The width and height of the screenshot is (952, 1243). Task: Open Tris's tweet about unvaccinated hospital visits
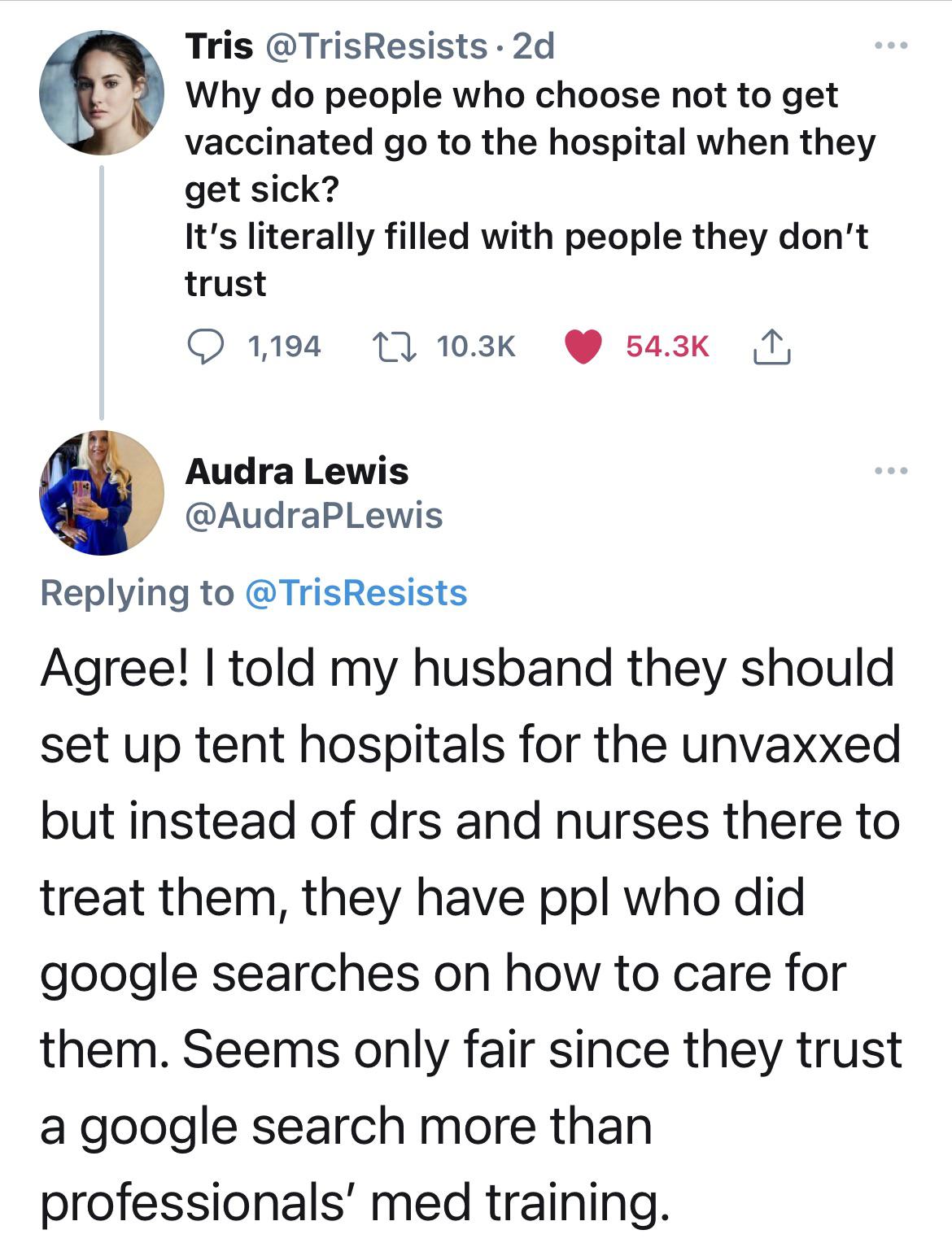[529, 189]
